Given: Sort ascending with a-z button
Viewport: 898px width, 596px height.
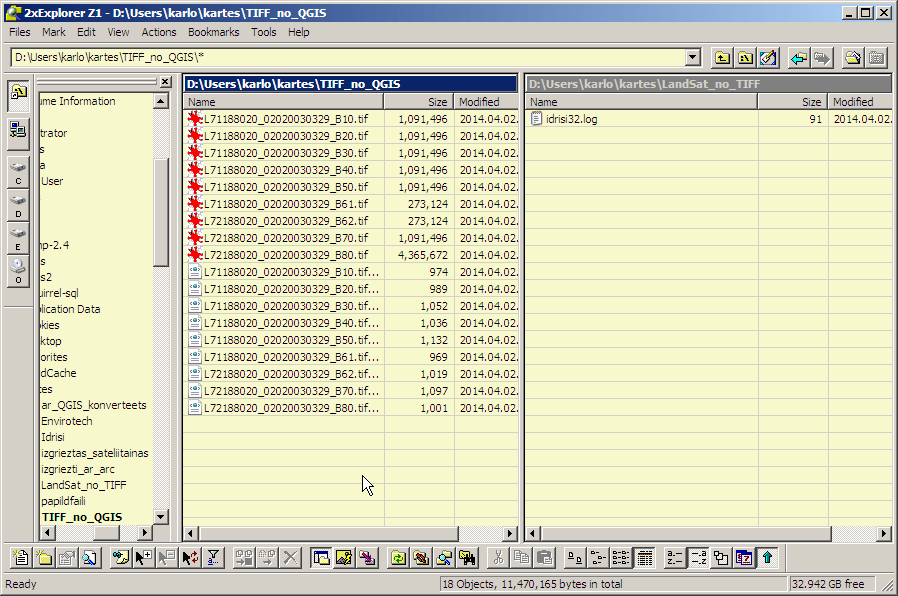Looking at the screenshot, I should coord(675,558).
